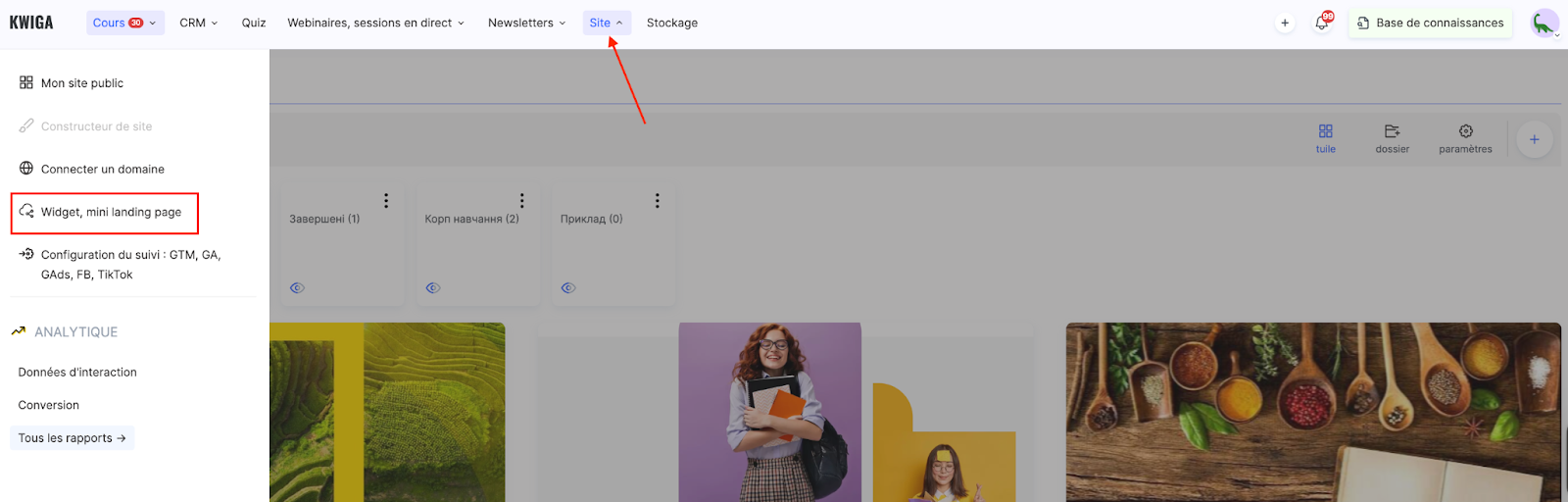Switch to tuile grid view
The image size is (1568, 502).
pyautogui.click(x=1325, y=138)
